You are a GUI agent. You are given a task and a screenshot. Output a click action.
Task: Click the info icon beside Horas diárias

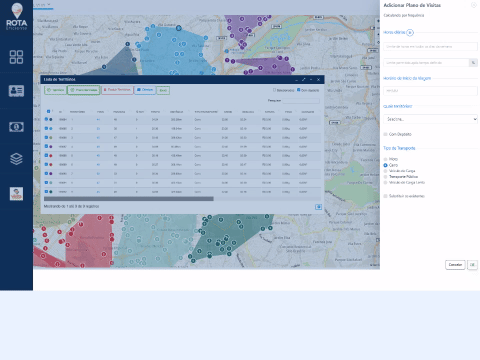pyautogui.click(x=410, y=33)
